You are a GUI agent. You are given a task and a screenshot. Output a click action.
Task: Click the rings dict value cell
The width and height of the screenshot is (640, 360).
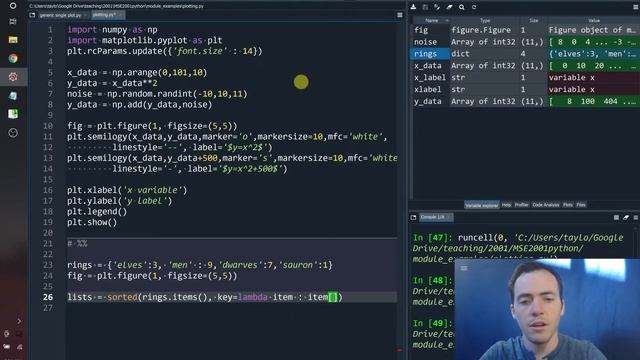point(594,54)
